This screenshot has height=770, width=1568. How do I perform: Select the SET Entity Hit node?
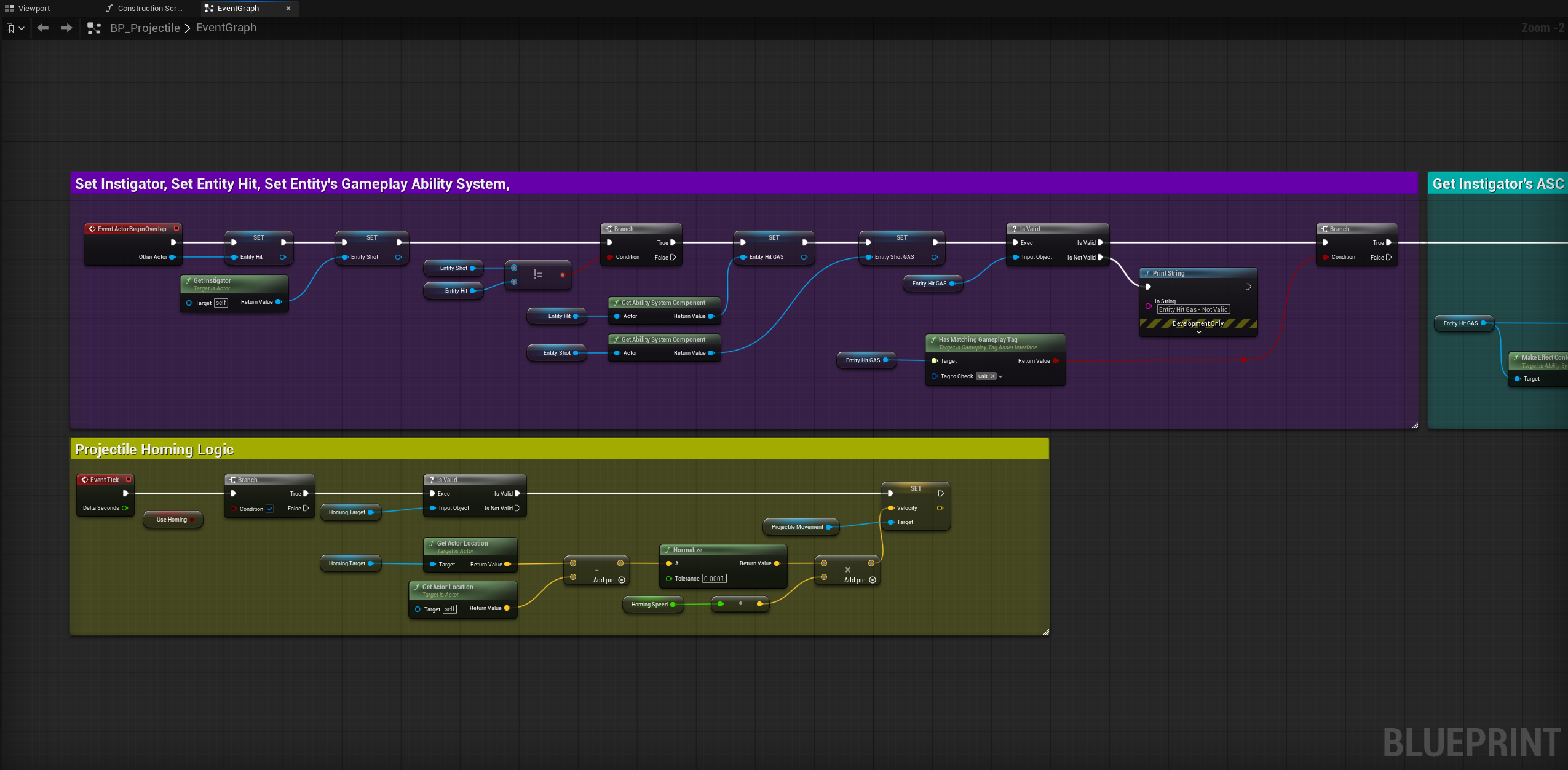[x=258, y=247]
